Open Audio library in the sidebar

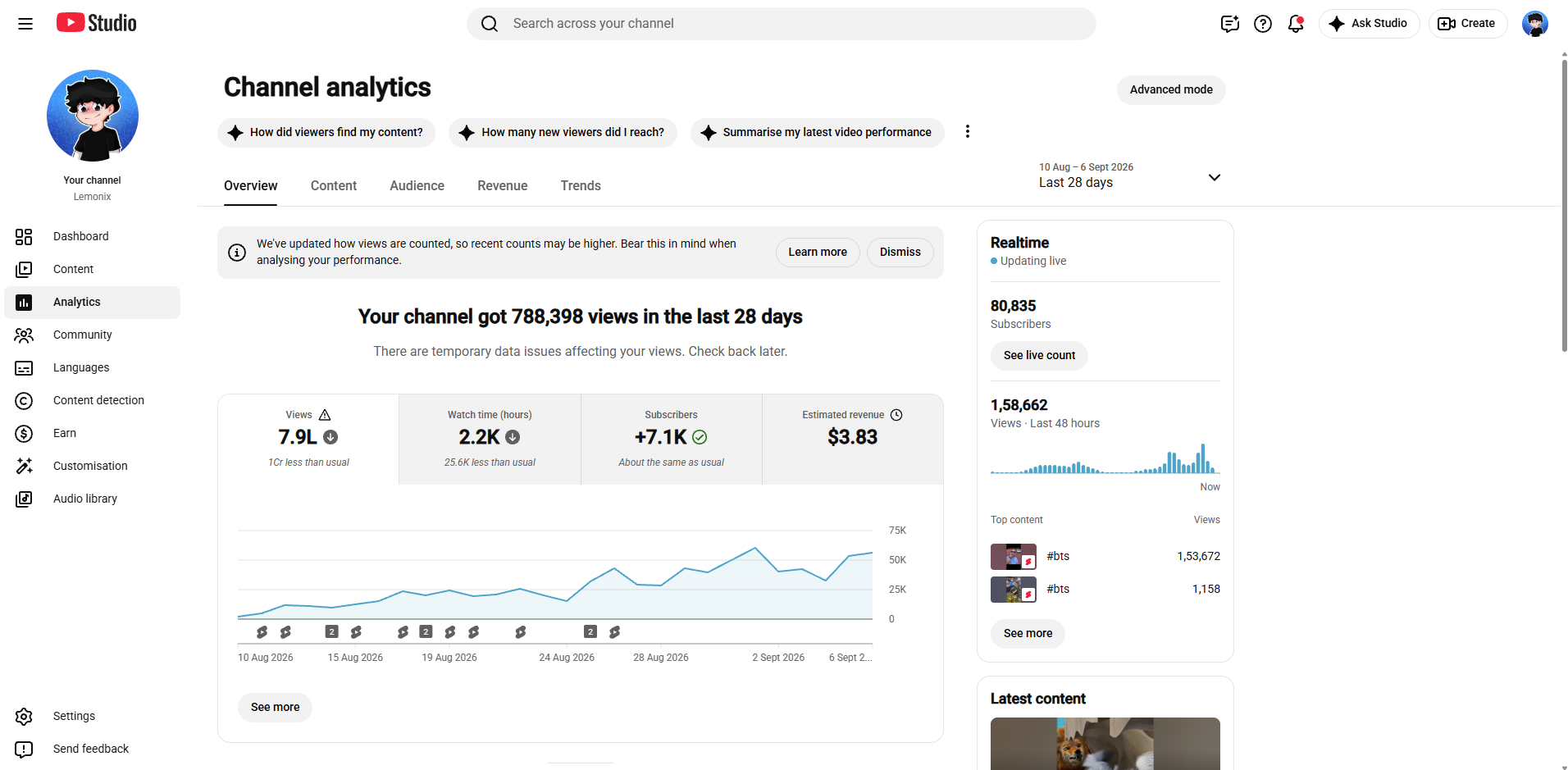[x=92, y=499]
